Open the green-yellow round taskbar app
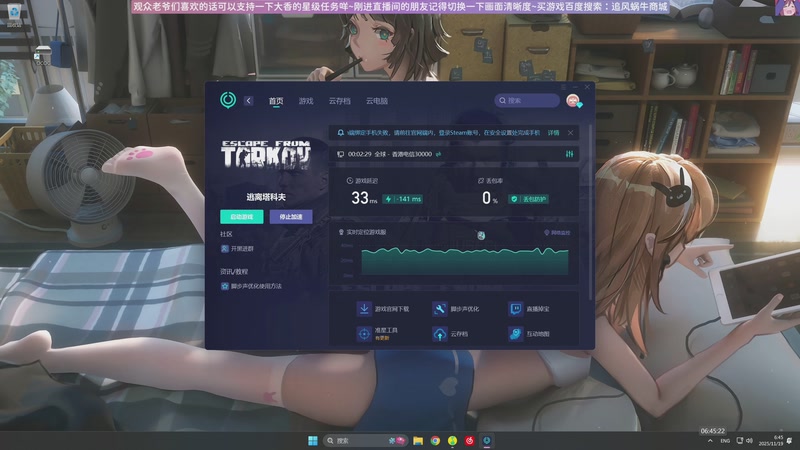 (x=453, y=440)
